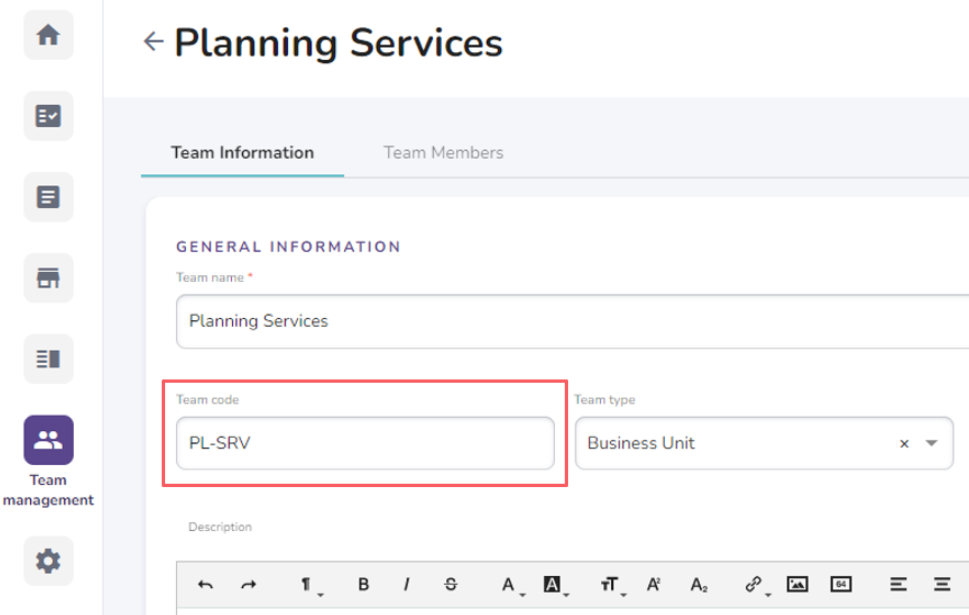Clear the Business Unit team type selection
The image size is (969, 615).
(904, 444)
